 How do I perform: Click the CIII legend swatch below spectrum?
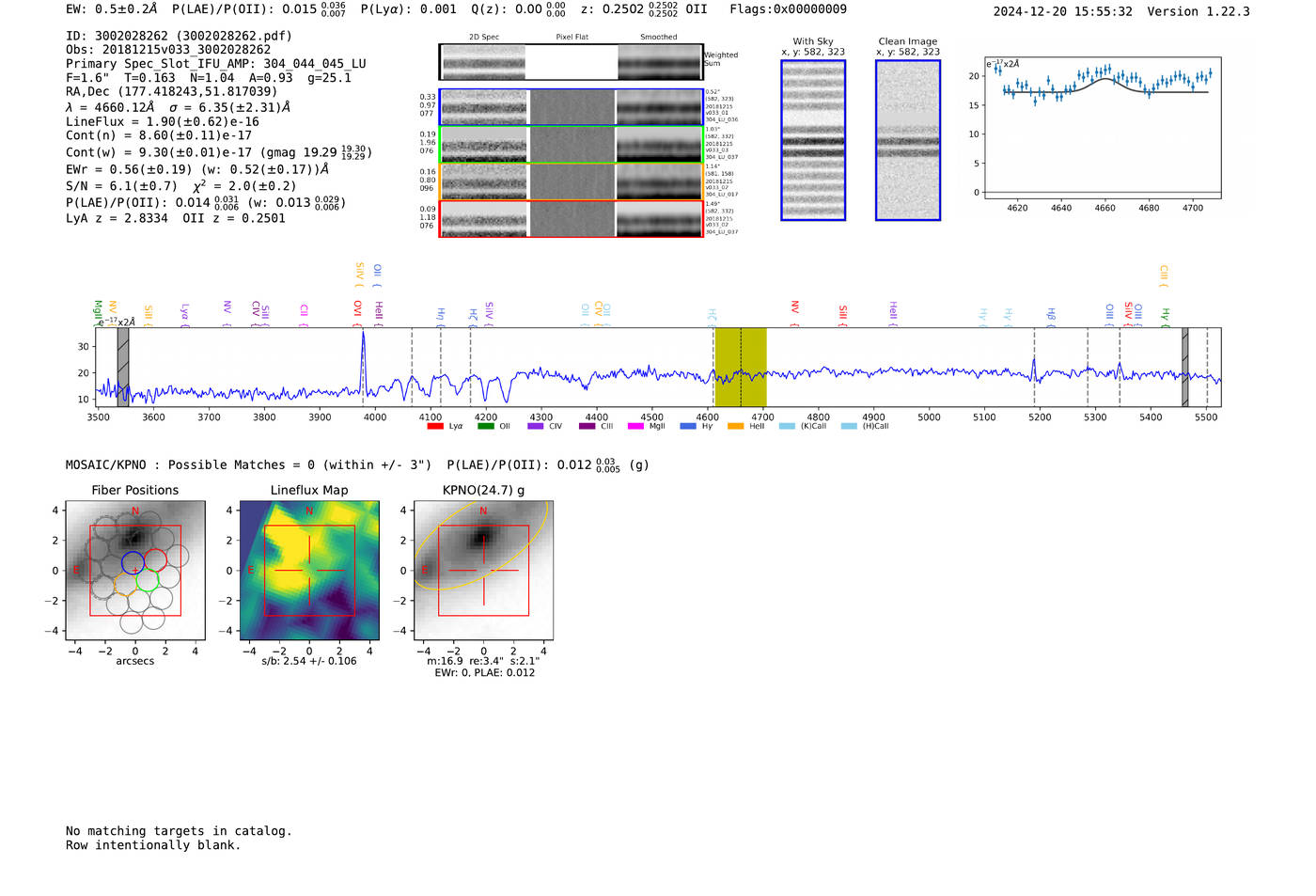587,427
